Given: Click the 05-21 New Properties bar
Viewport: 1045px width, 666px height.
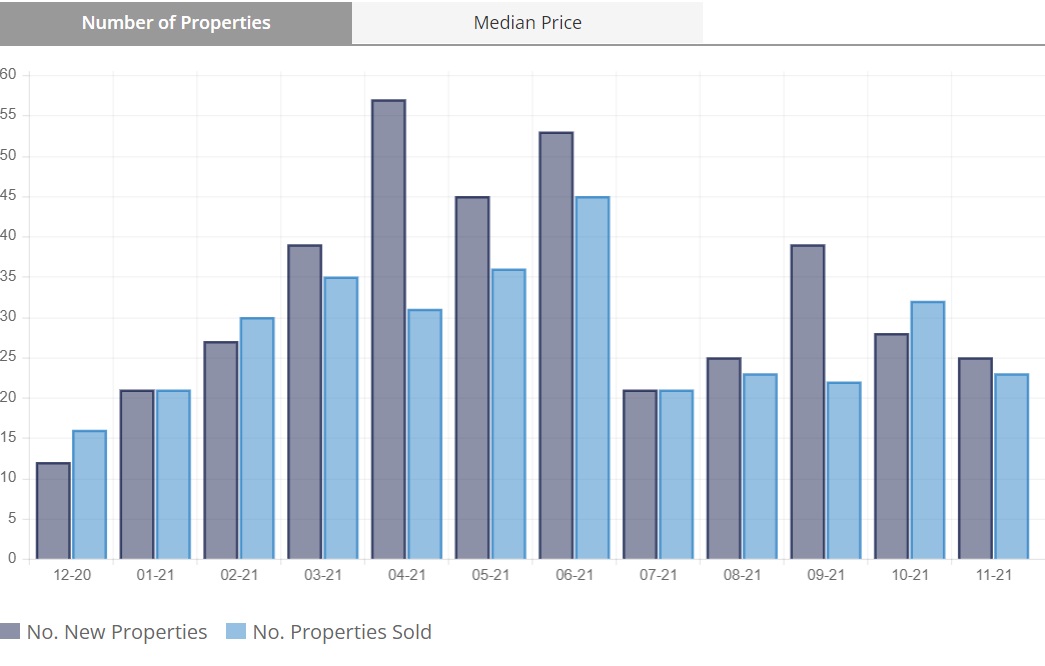Looking at the screenshot, I should point(472,378).
